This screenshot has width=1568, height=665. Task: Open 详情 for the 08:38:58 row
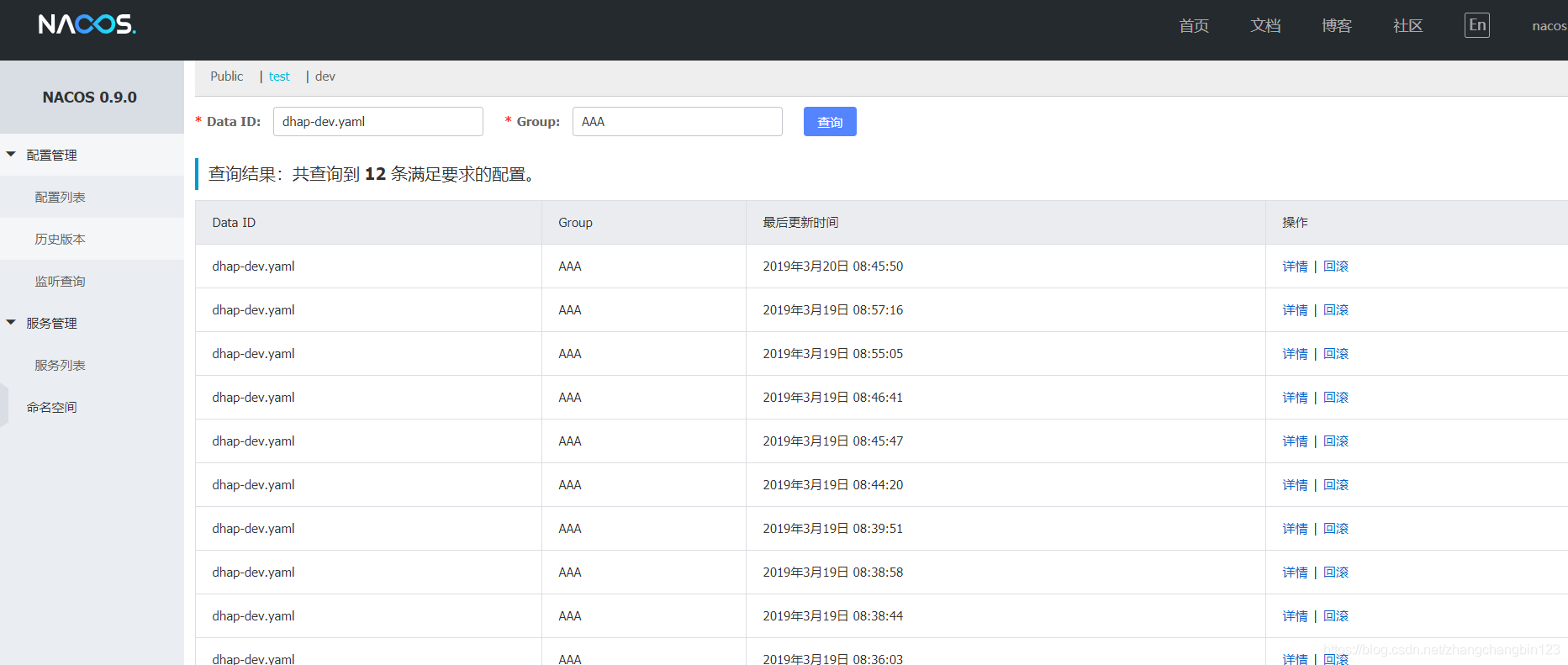(x=1295, y=573)
